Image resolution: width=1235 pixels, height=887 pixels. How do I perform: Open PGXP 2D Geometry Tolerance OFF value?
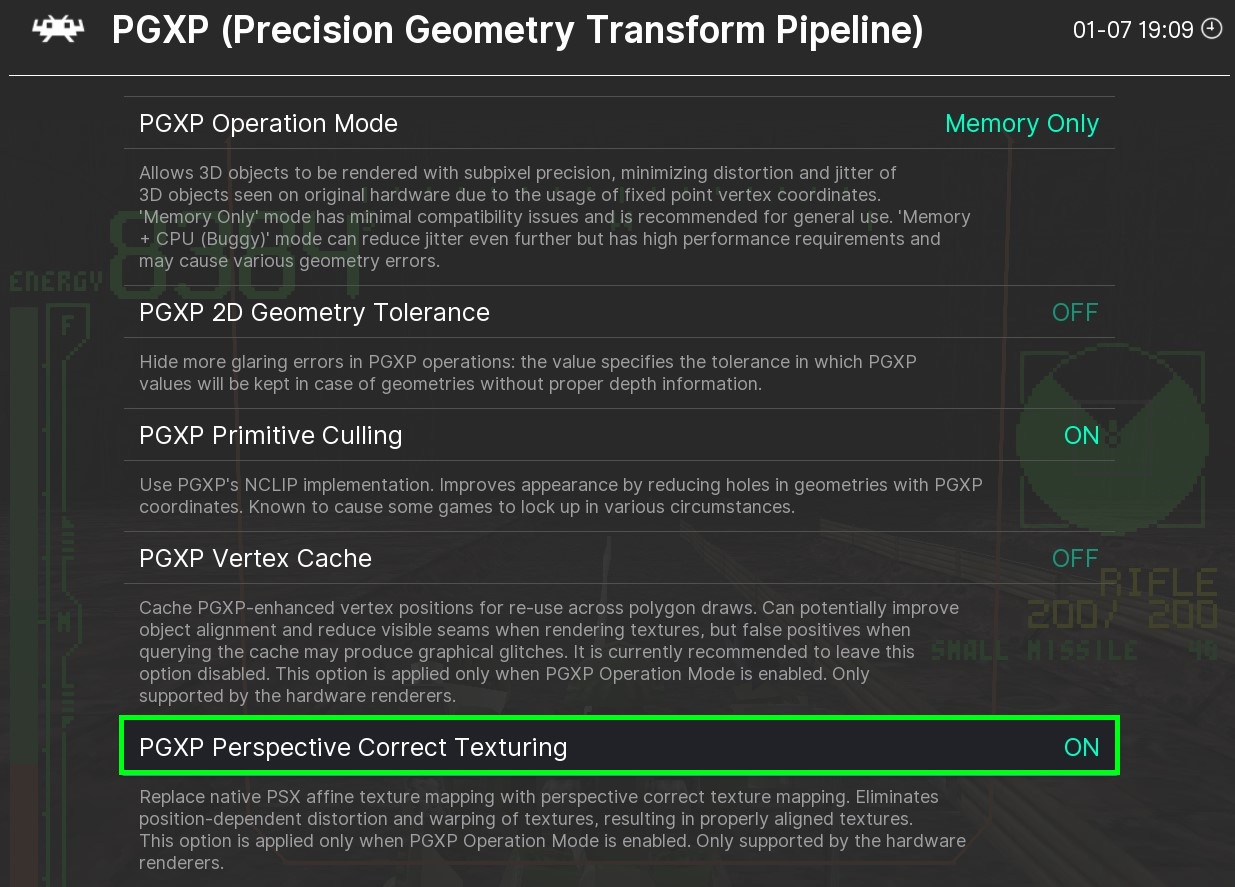point(1075,312)
